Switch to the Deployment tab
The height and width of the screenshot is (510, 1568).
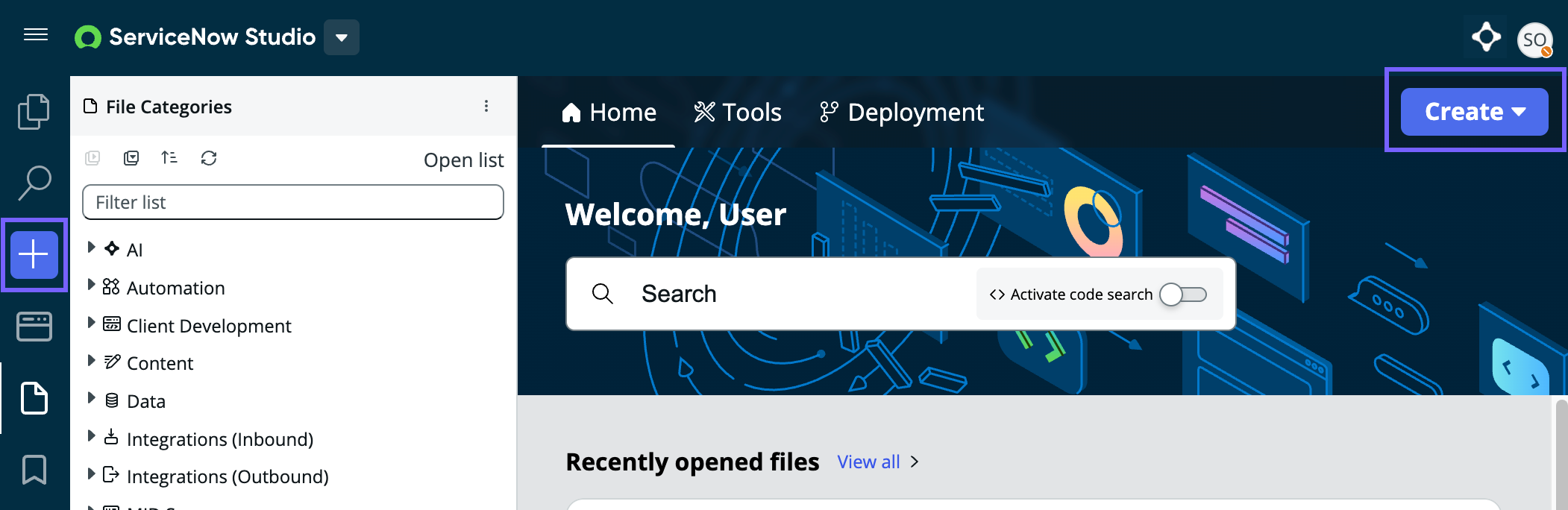[902, 112]
